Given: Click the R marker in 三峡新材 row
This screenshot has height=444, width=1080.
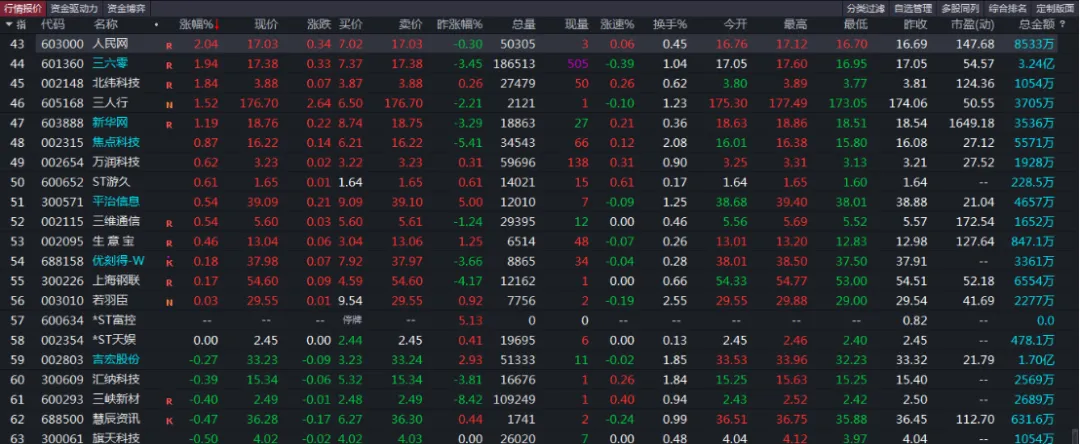Looking at the screenshot, I should tap(169, 401).
